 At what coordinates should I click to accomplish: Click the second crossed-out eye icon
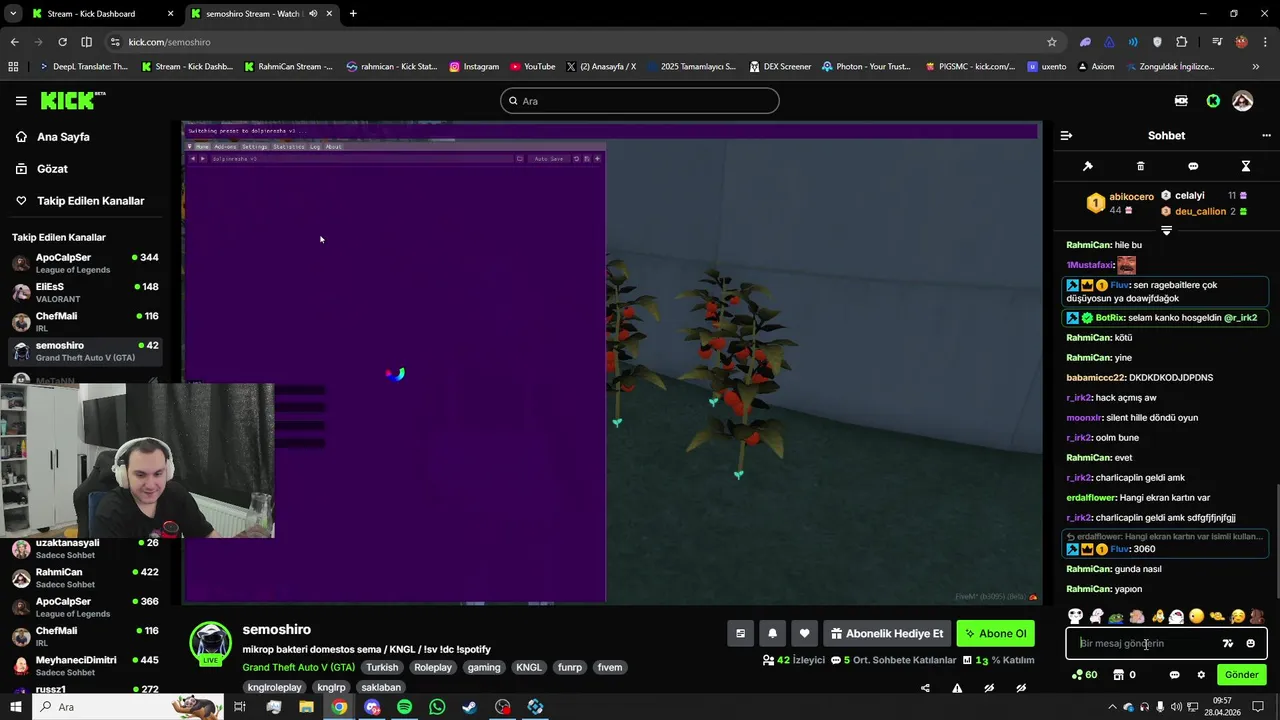1021,688
